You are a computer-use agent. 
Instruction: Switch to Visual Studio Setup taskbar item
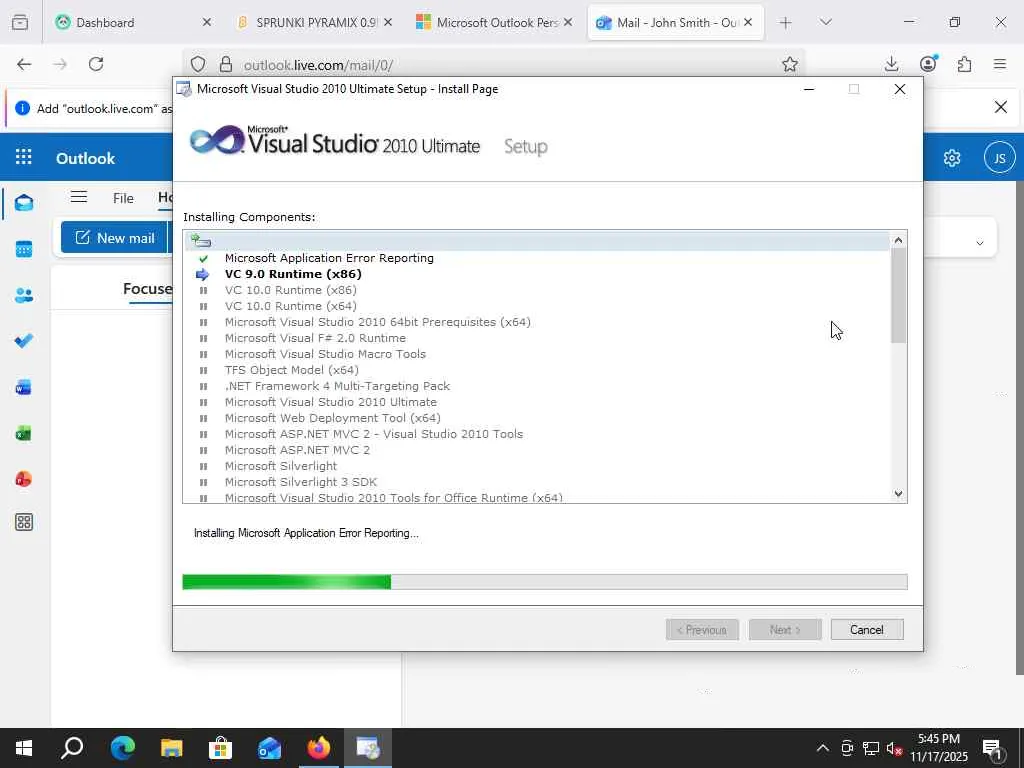click(x=368, y=748)
